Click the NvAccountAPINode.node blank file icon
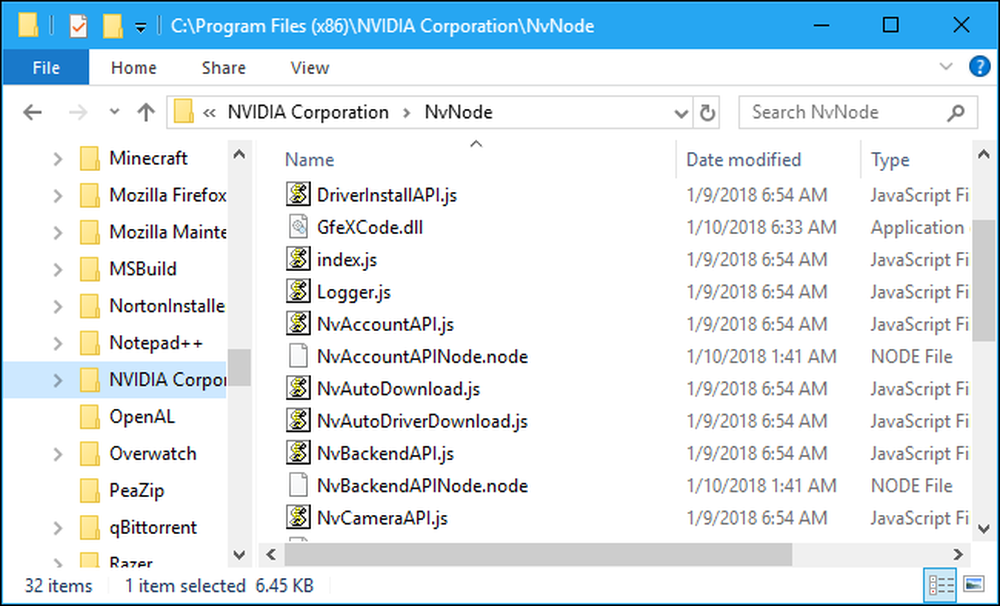 tap(298, 356)
